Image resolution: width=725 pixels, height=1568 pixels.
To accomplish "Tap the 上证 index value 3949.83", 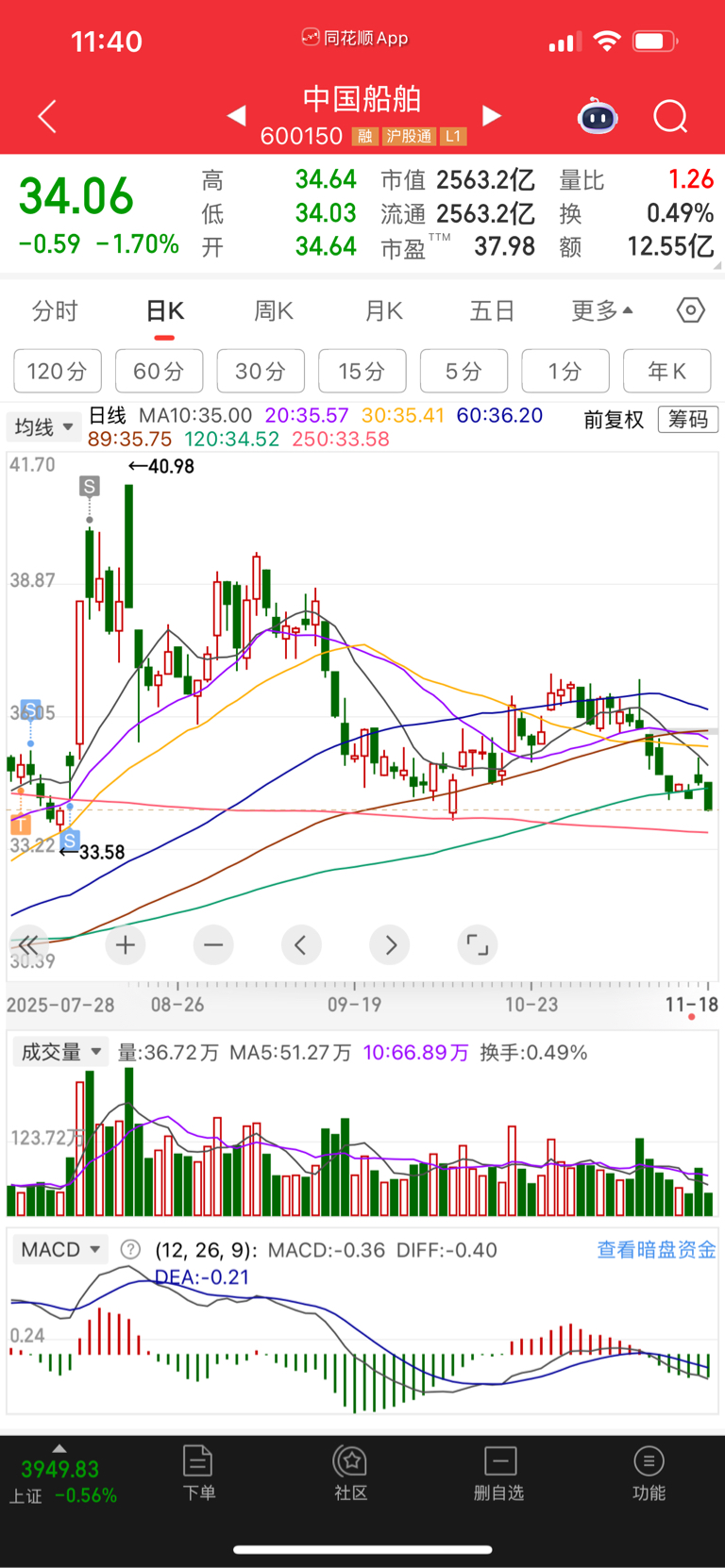I will click(59, 1469).
